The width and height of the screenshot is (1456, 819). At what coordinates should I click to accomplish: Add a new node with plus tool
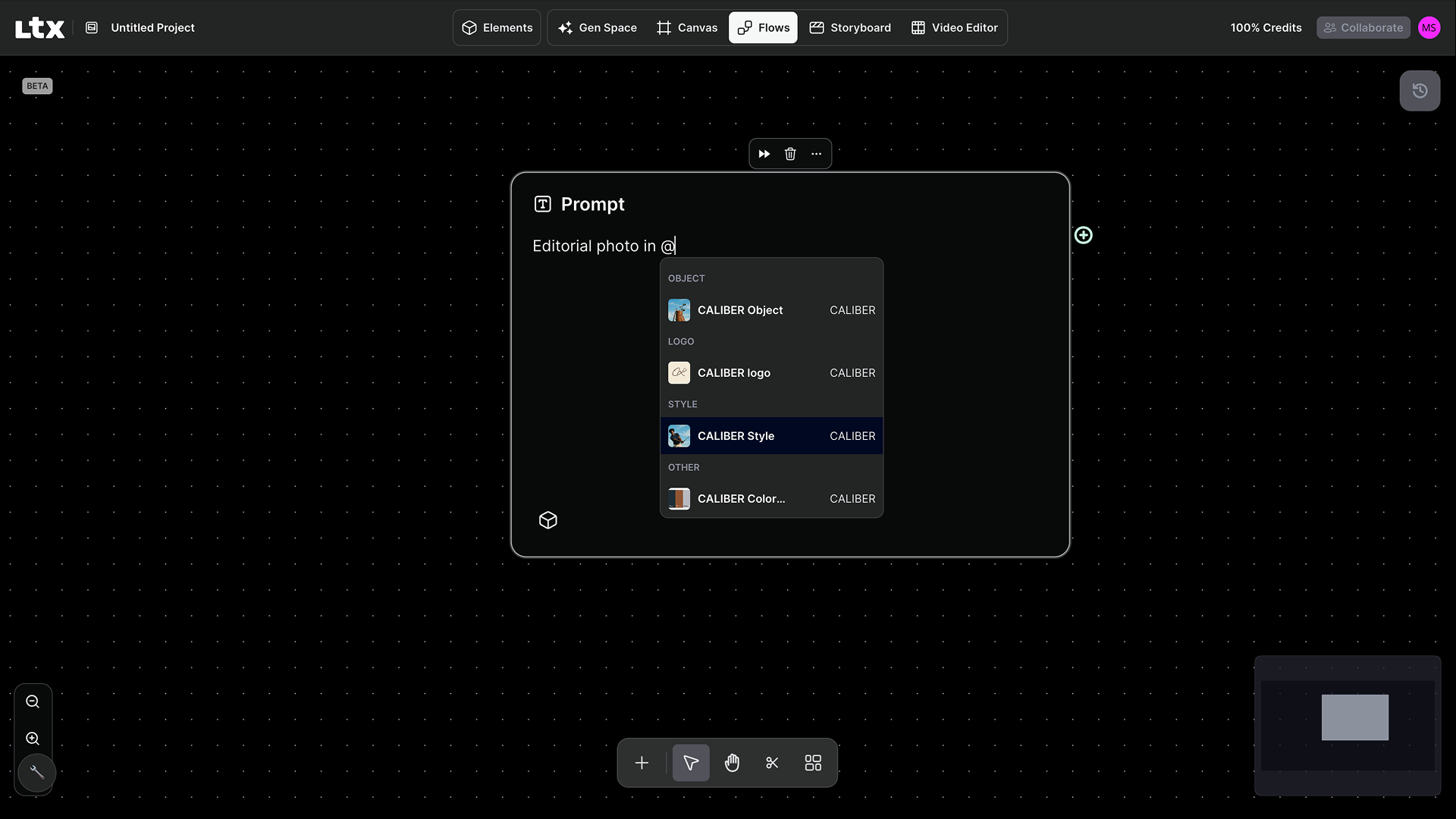(x=642, y=763)
